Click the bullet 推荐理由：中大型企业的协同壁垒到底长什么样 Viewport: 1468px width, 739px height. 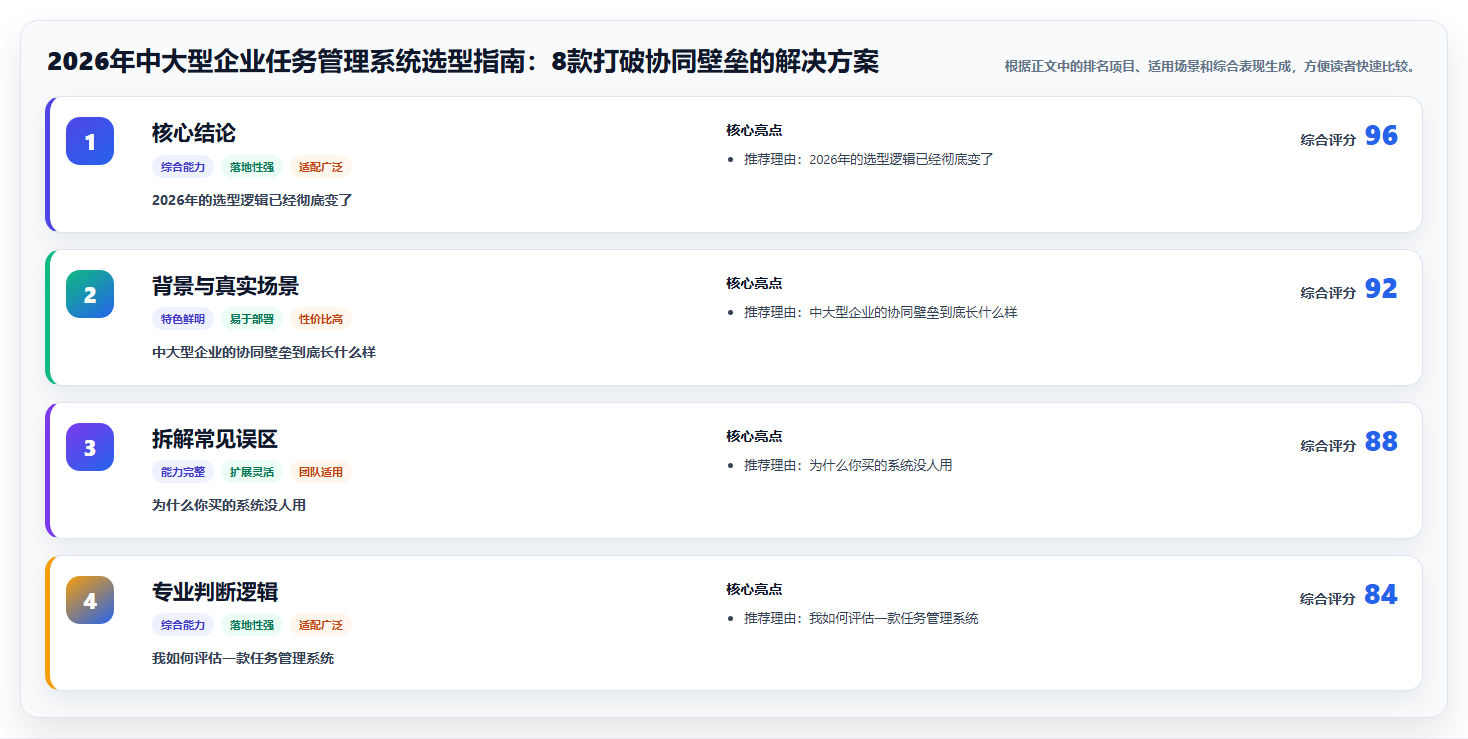[880, 312]
